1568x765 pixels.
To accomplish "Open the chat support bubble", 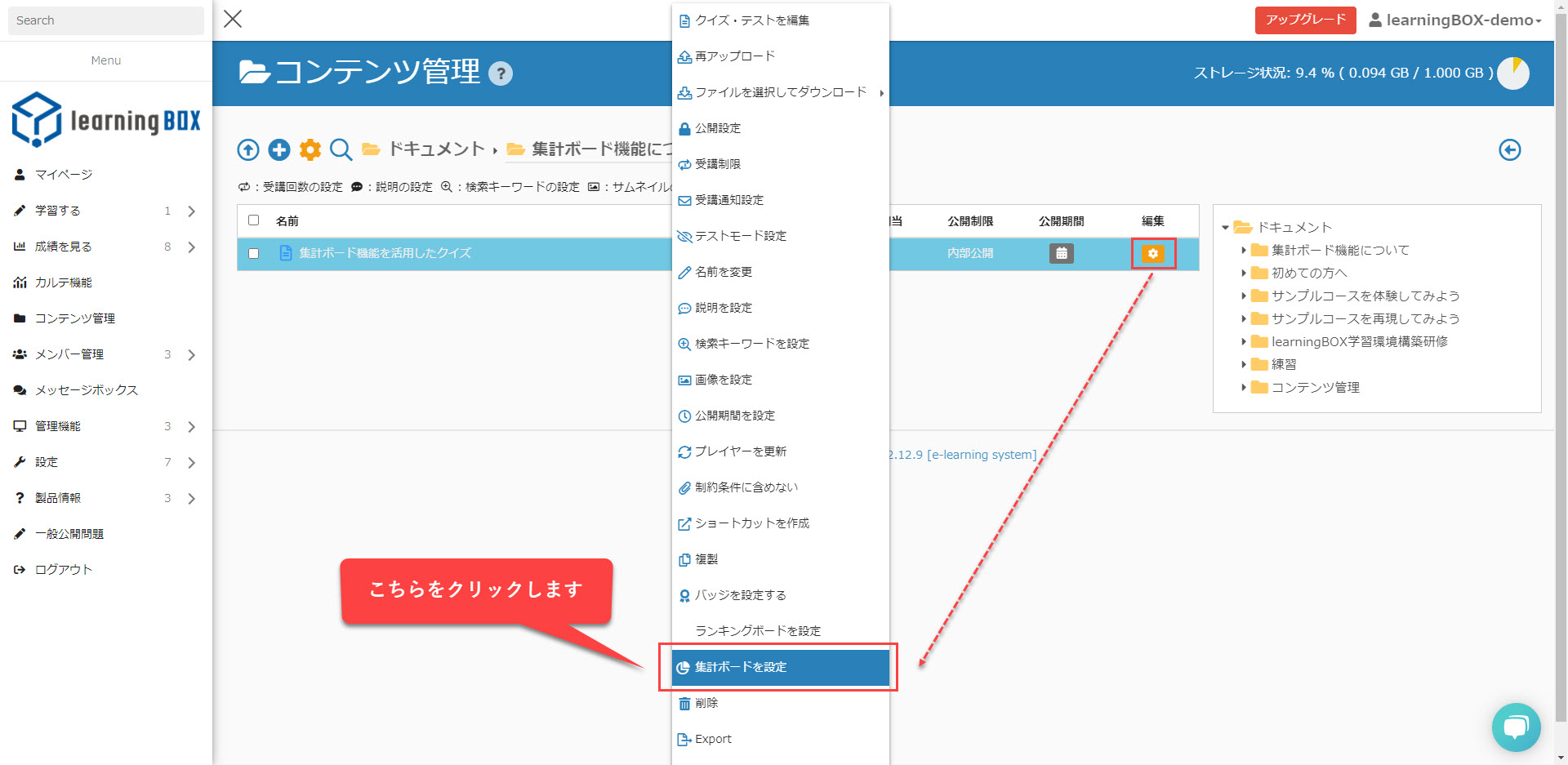I will pos(1516,727).
